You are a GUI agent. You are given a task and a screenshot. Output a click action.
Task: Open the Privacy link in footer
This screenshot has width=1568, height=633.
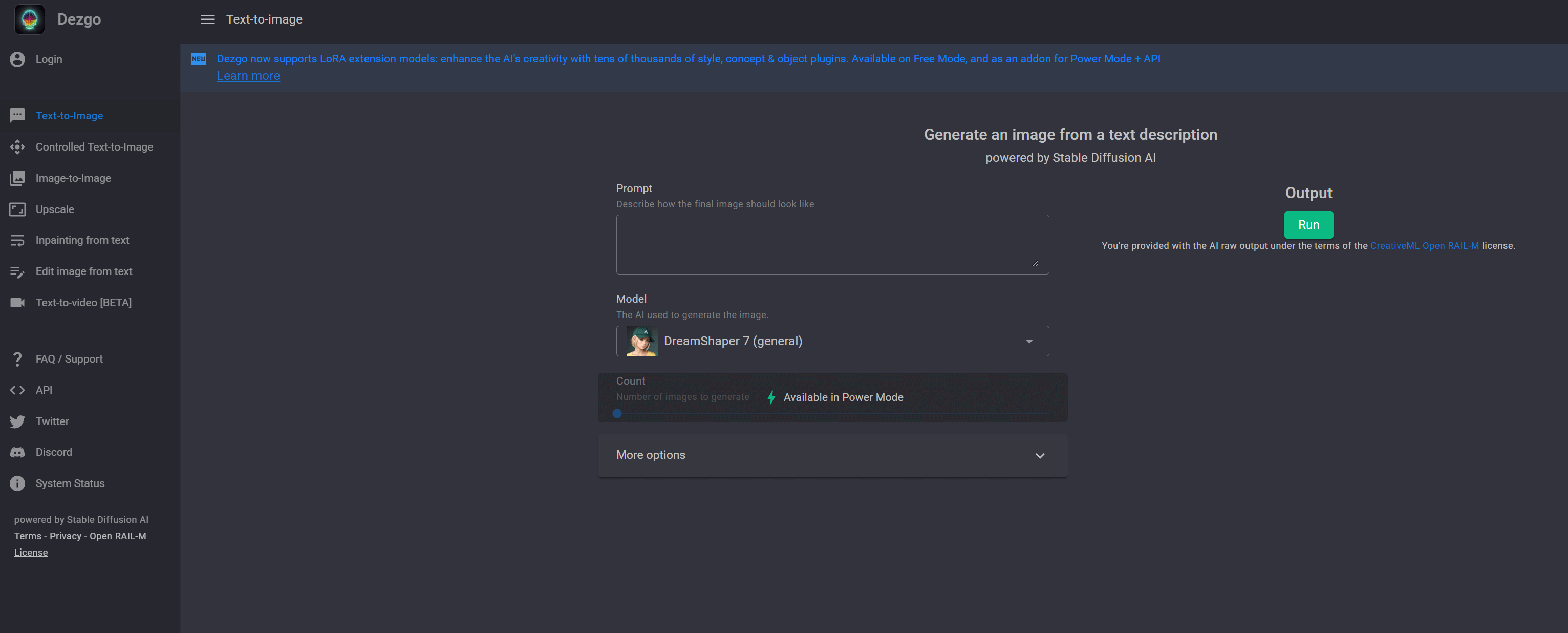pyautogui.click(x=65, y=536)
